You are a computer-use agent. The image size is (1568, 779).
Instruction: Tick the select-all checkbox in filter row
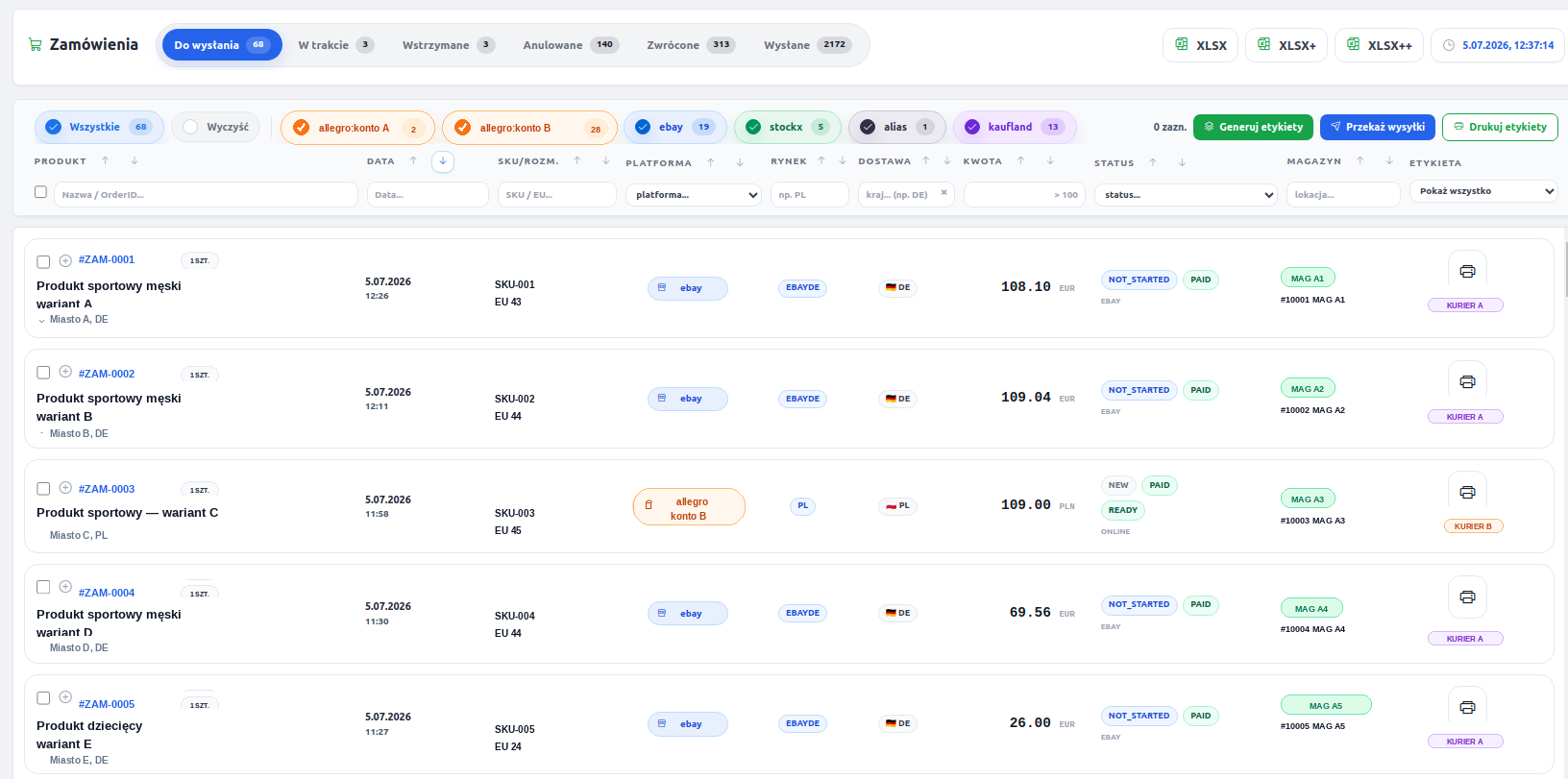40,192
